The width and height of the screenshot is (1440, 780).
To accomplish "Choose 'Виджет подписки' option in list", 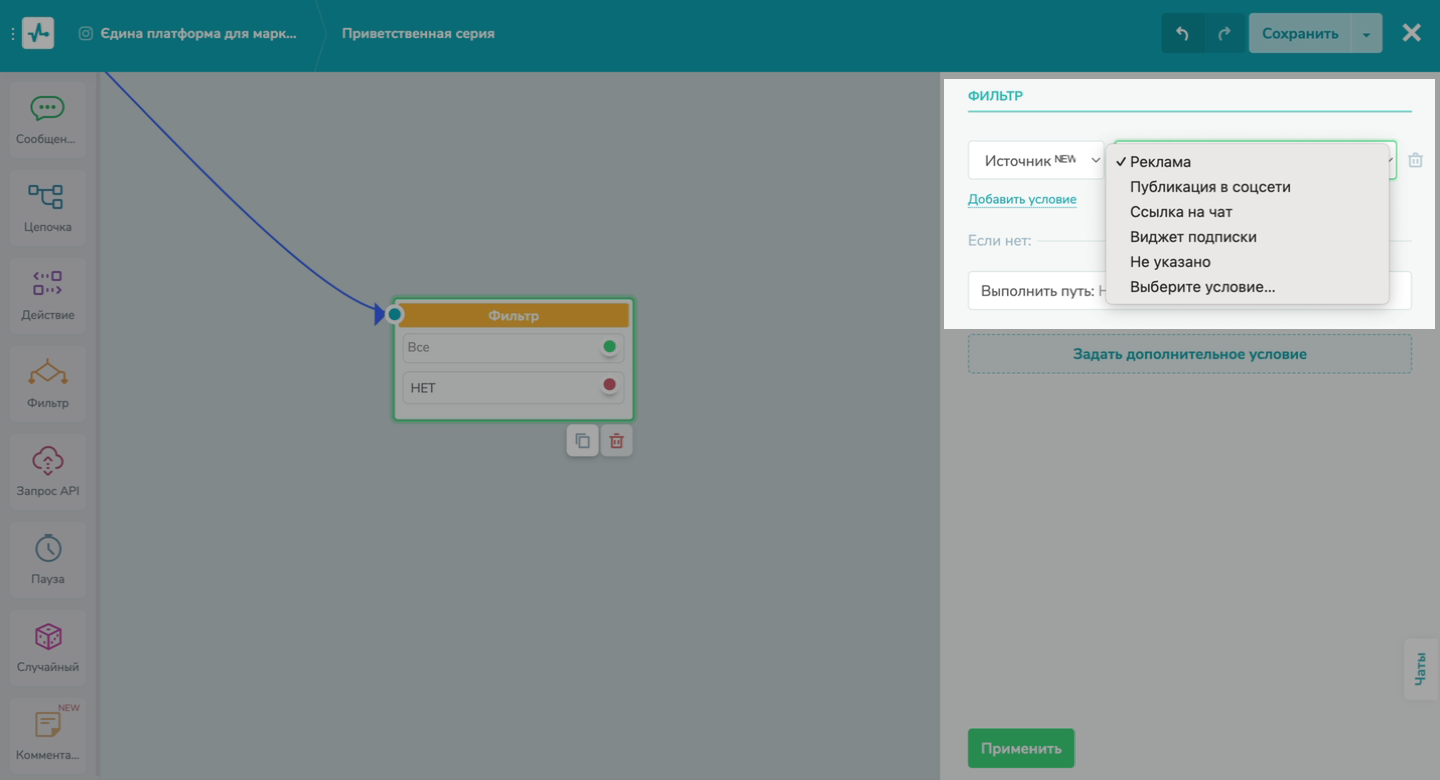I will (1193, 237).
